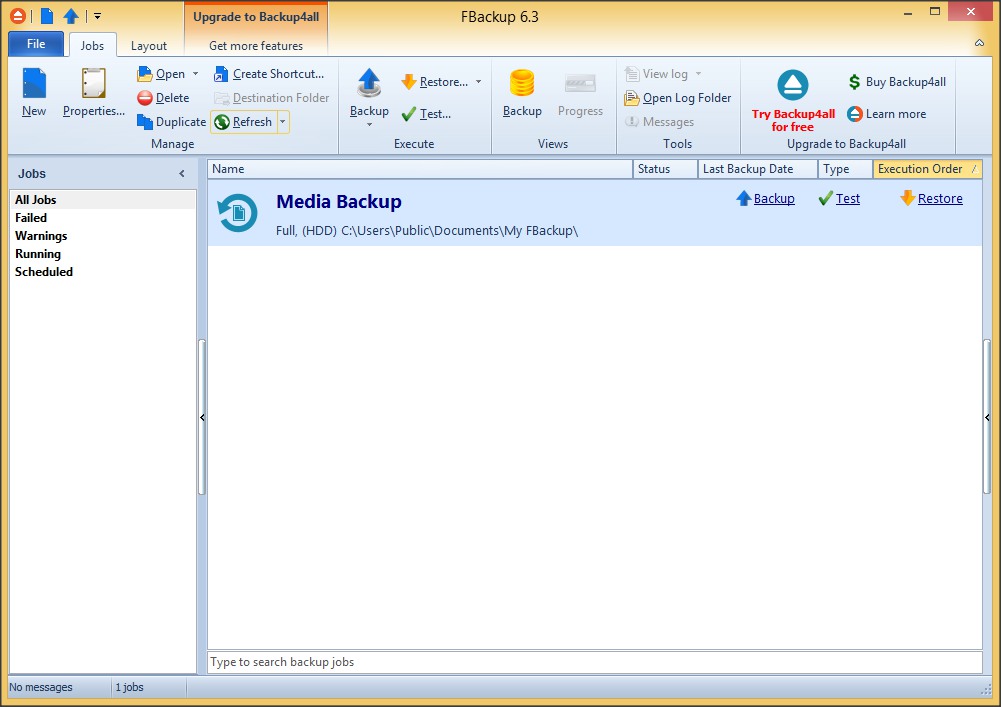This screenshot has width=1001, height=707.
Task: Click the Media Backup job title
Action: 339,202
